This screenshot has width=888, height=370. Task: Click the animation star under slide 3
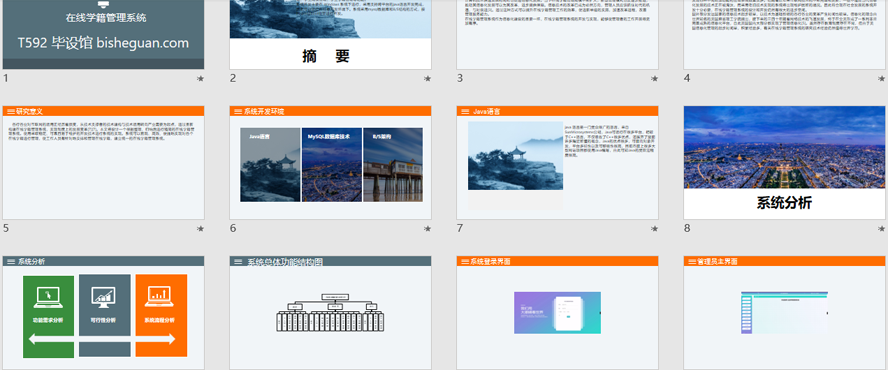click(655, 79)
